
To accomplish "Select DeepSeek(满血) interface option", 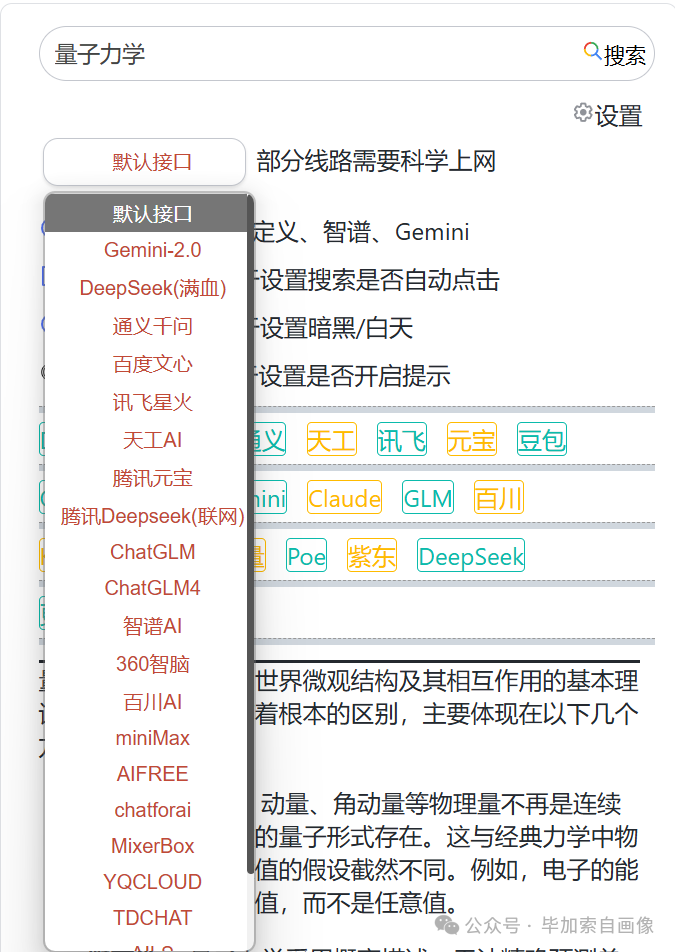I will (x=152, y=288).
